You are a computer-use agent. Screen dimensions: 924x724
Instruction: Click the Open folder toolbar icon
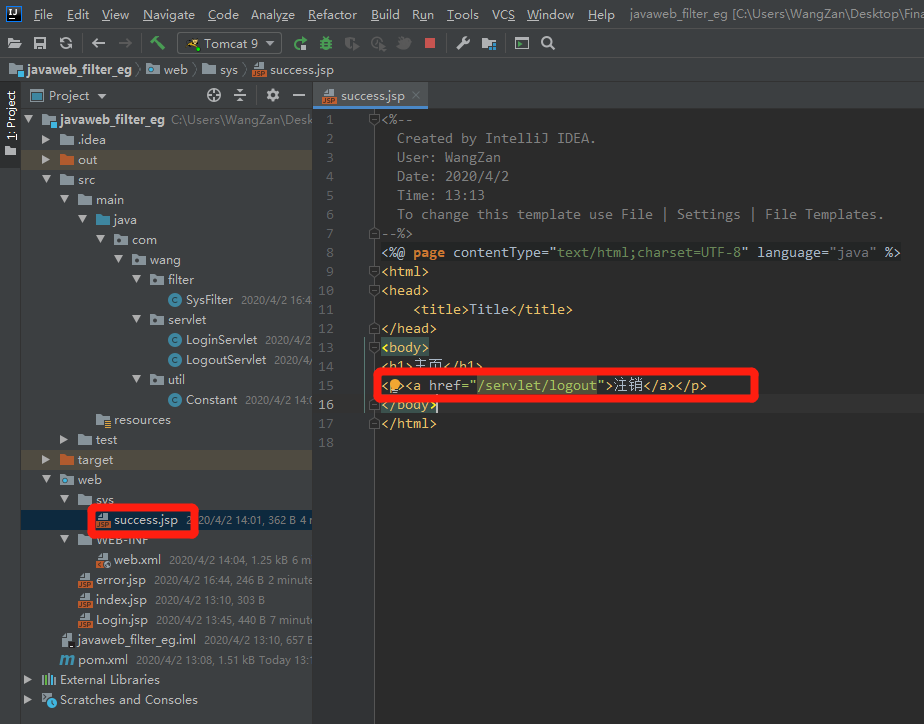(x=14, y=43)
